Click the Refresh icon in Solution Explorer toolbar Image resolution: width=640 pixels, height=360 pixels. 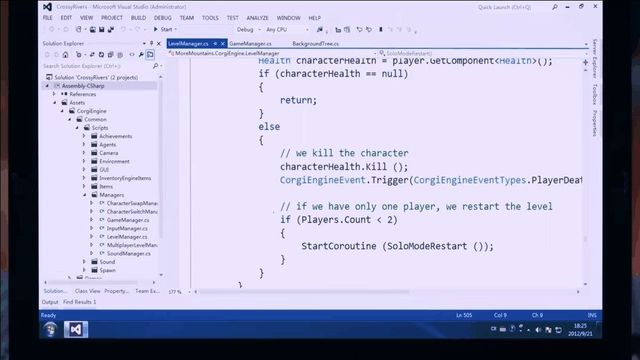[x=101, y=55]
